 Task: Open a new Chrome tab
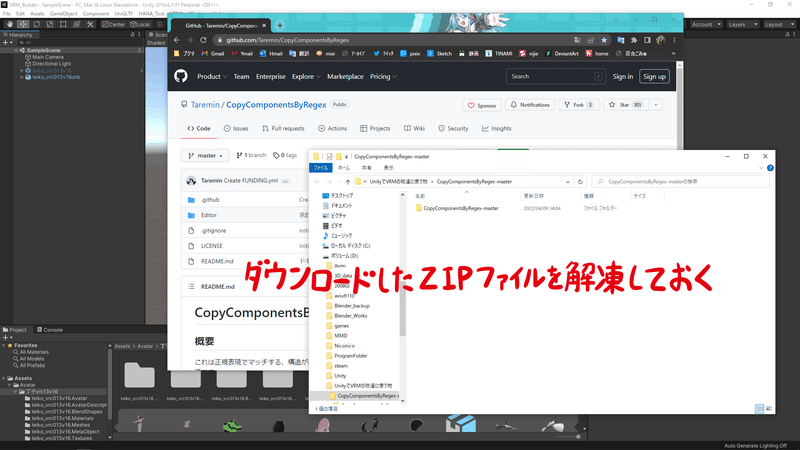point(280,25)
